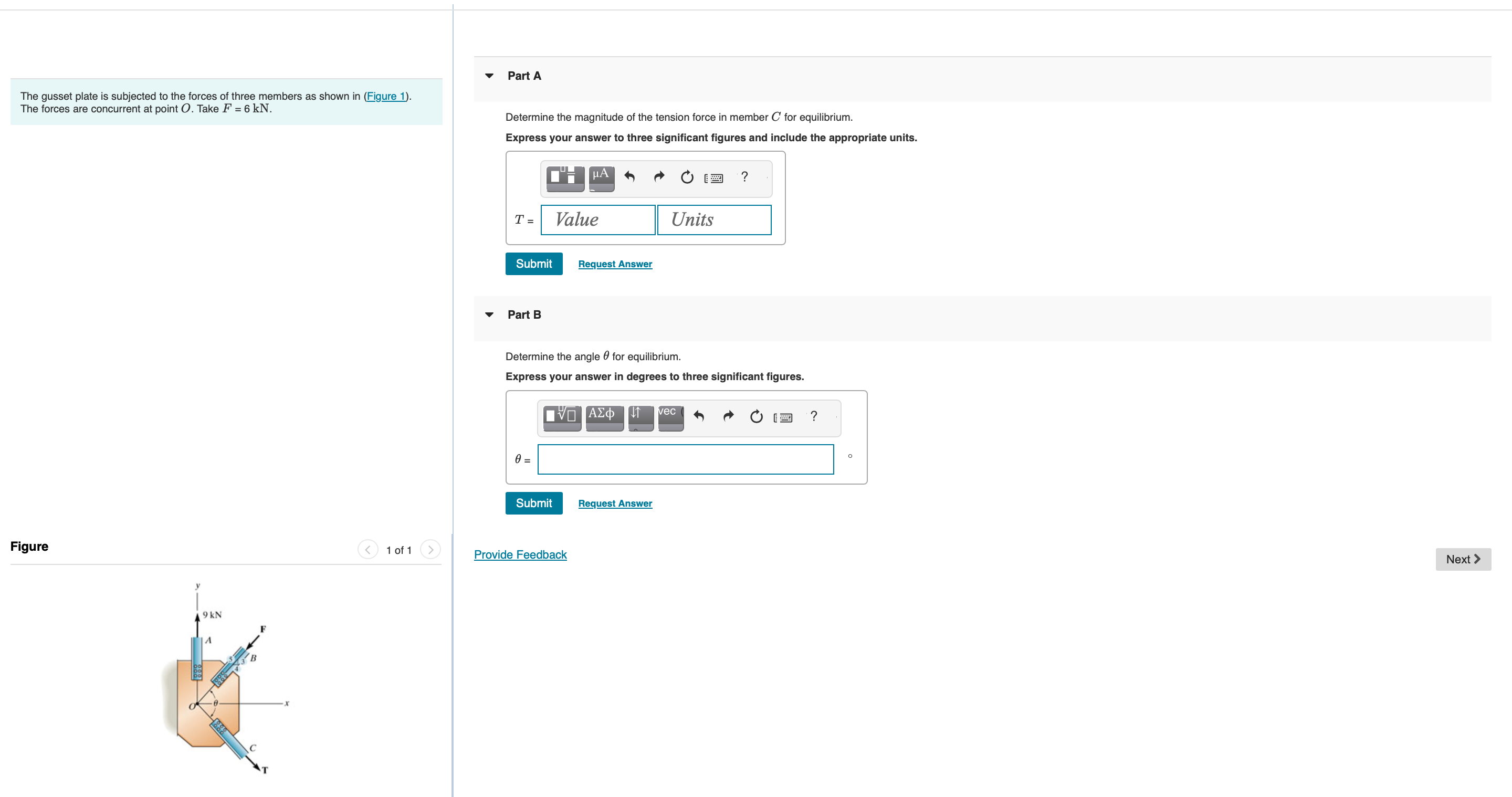Viewport: 1512px width, 797px height.
Task: Open the Figure 1 link
Action: [386, 96]
